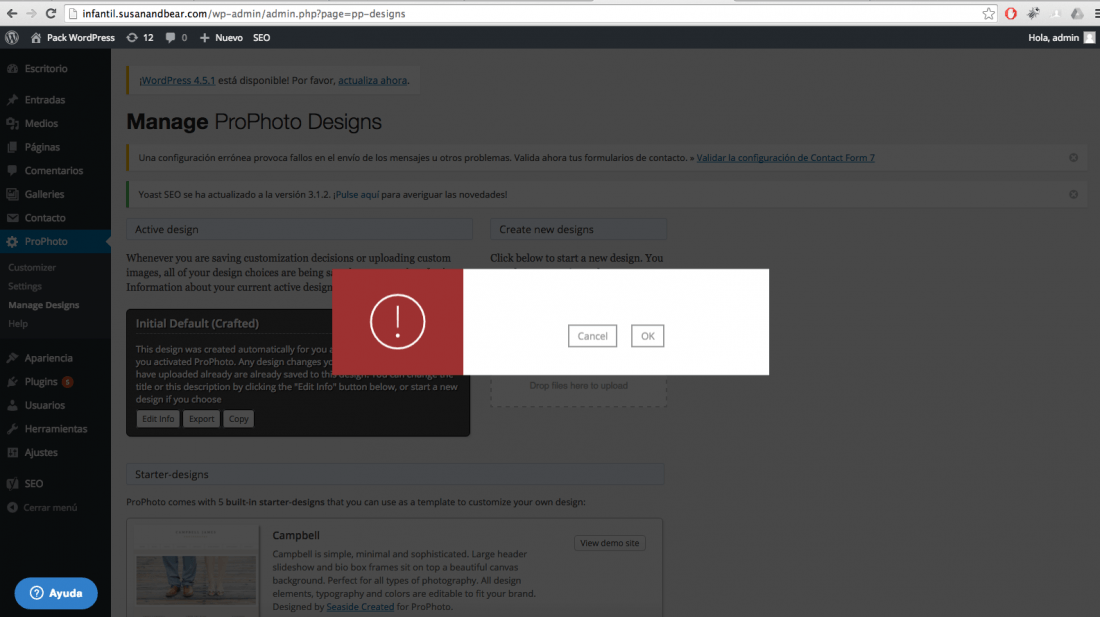Image resolution: width=1100 pixels, height=617 pixels.
Task: Open the 12 pending updates icon
Action: click(140, 38)
